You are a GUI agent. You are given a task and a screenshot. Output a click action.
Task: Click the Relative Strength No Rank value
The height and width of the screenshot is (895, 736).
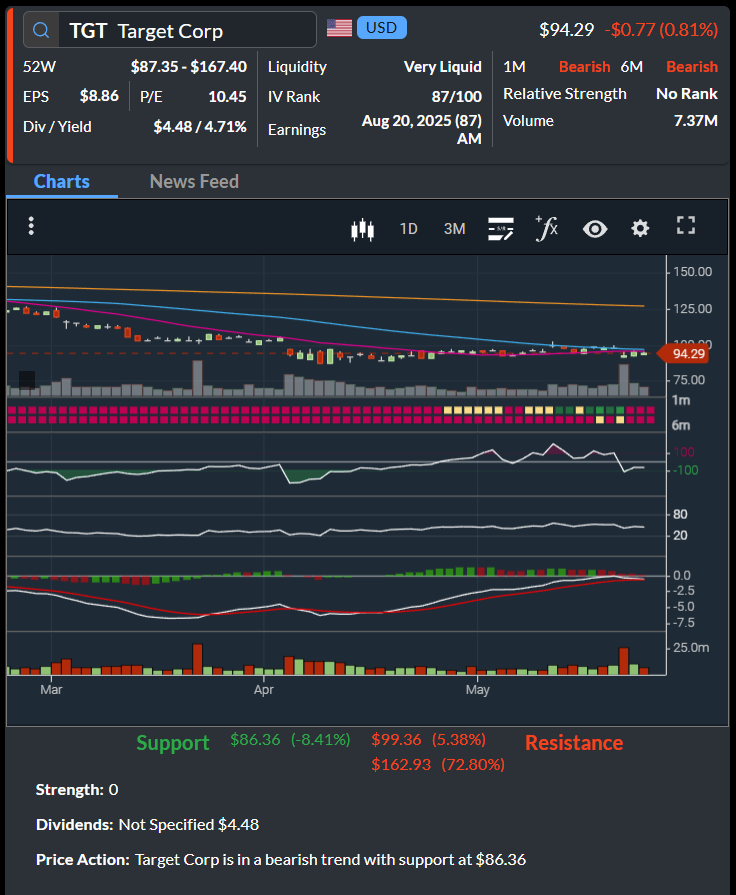tap(687, 94)
